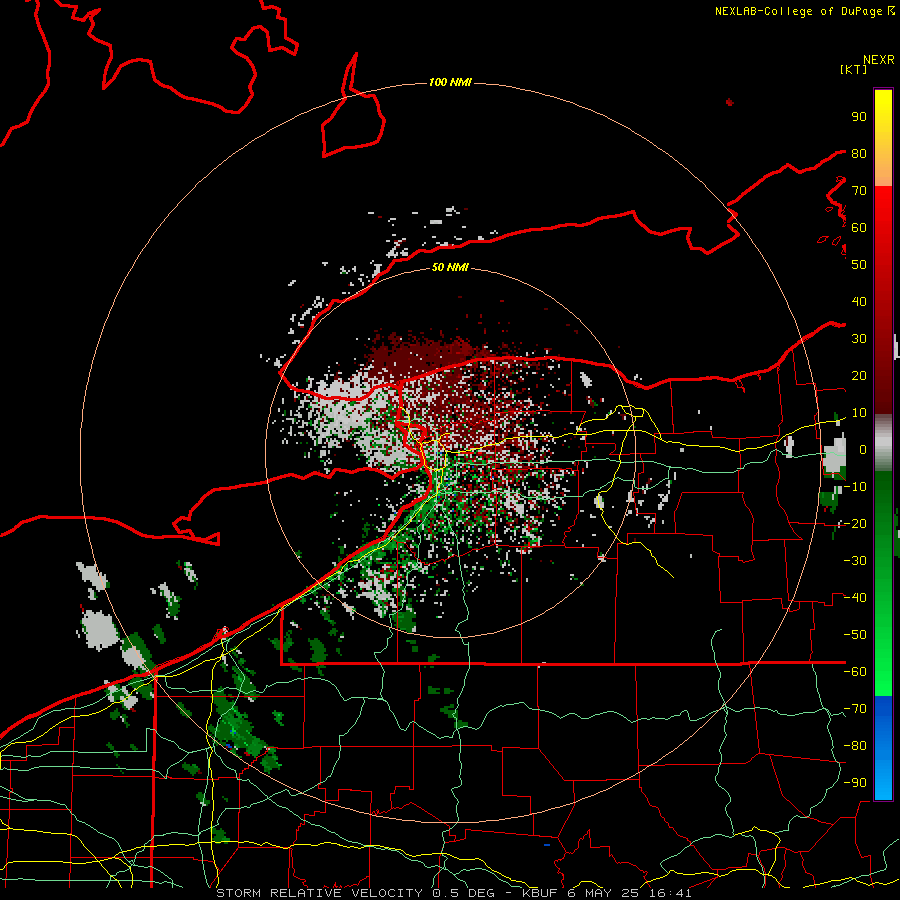Select the -10 knot scale label
Viewport: 900px width, 900px height.
point(855,487)
